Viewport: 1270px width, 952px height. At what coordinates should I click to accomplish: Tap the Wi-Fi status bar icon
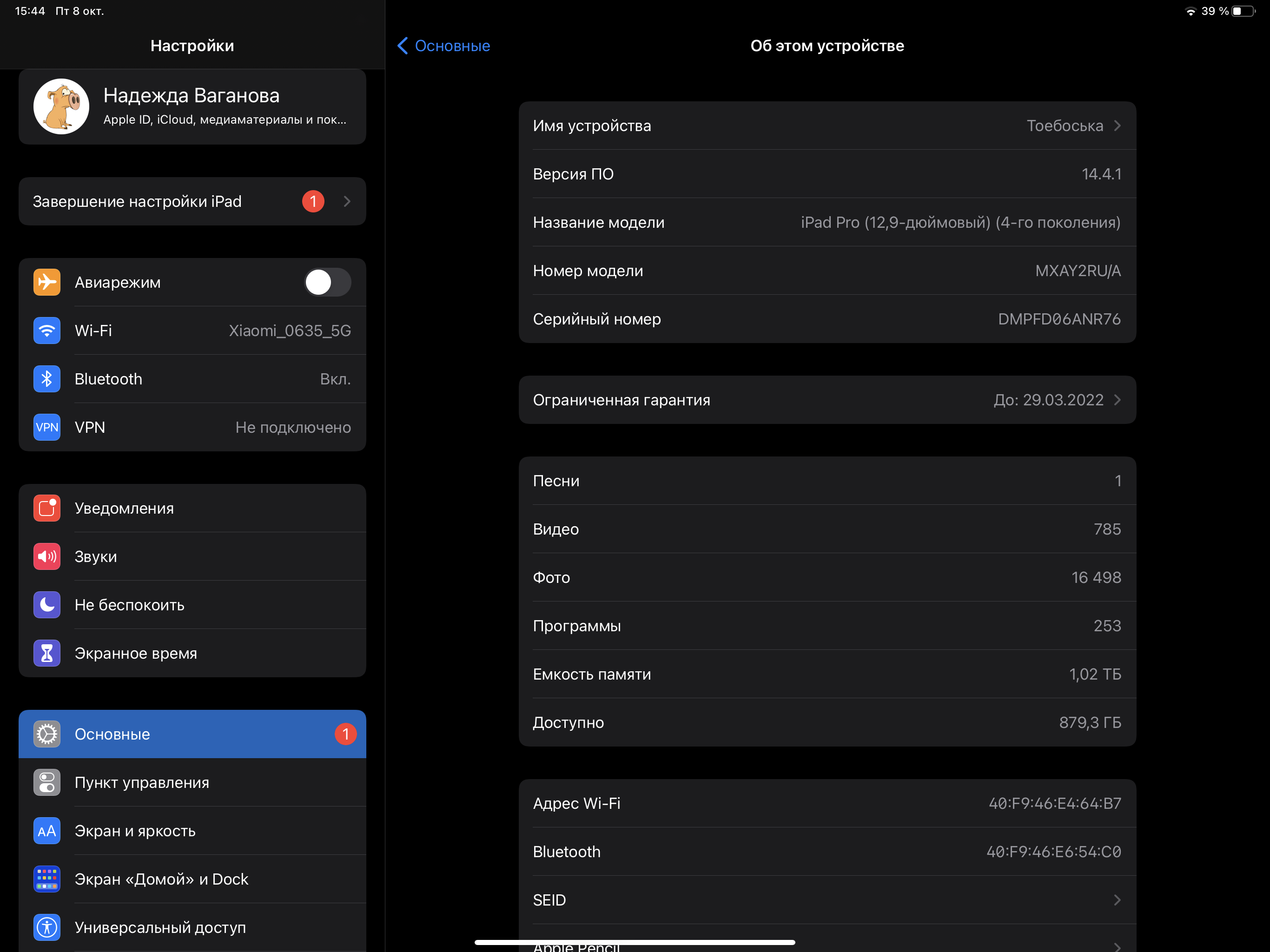(x=1190, y=12)
